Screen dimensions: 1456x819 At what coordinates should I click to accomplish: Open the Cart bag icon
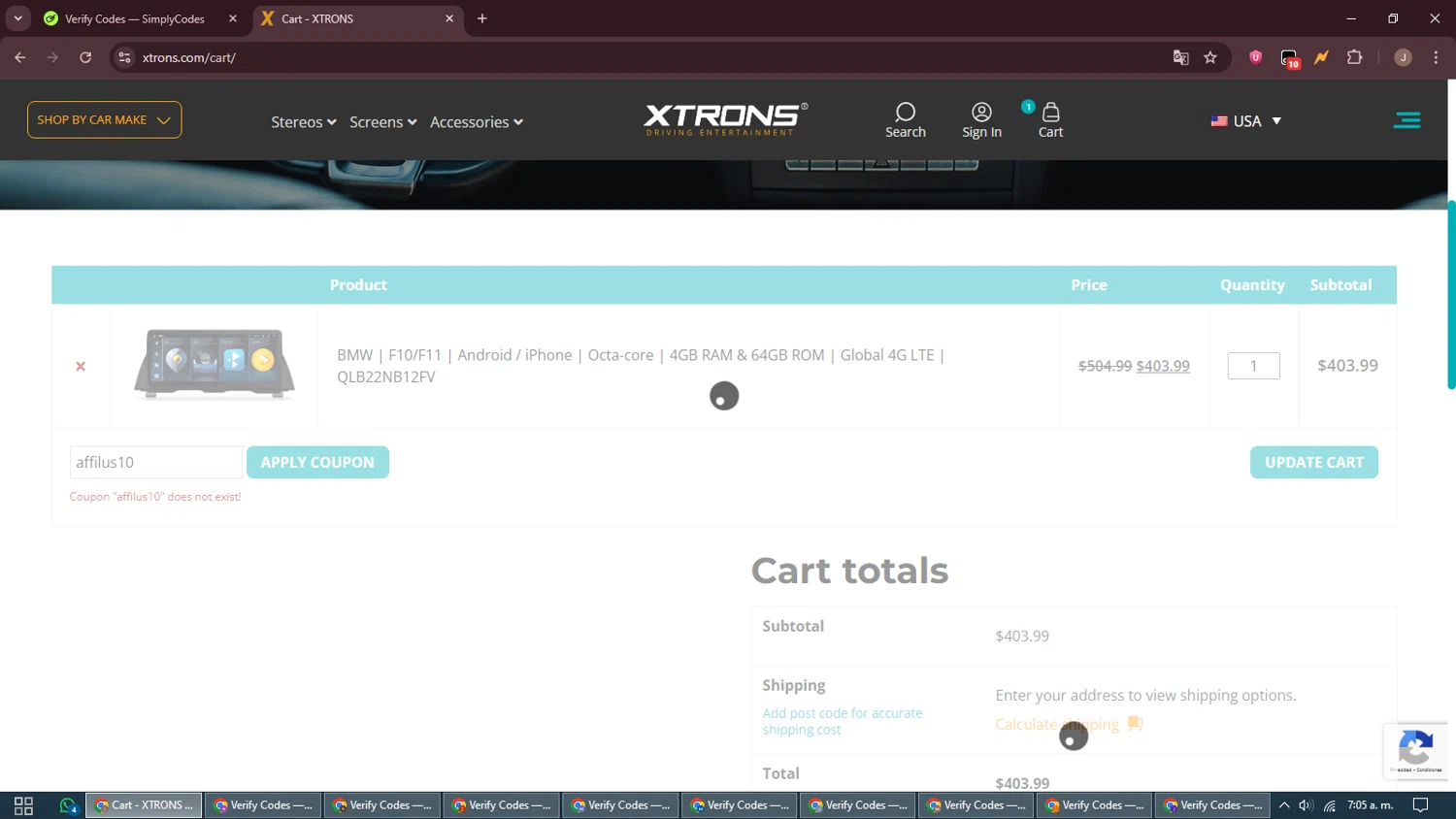coord(1050,120)
